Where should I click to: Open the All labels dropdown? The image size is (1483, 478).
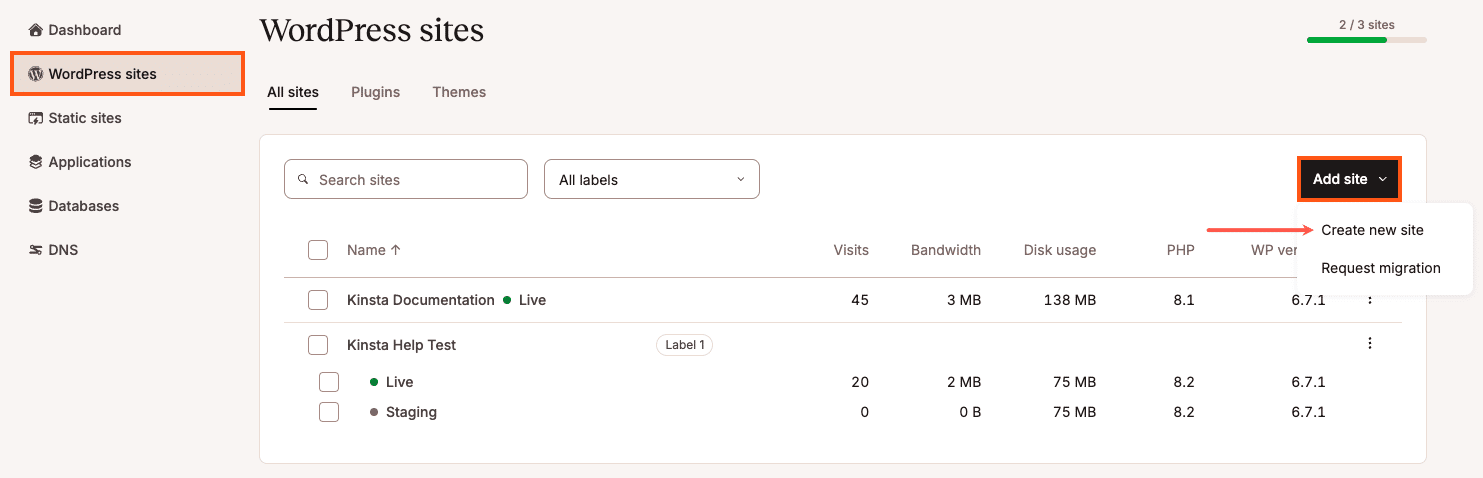(x=651, y=180)
